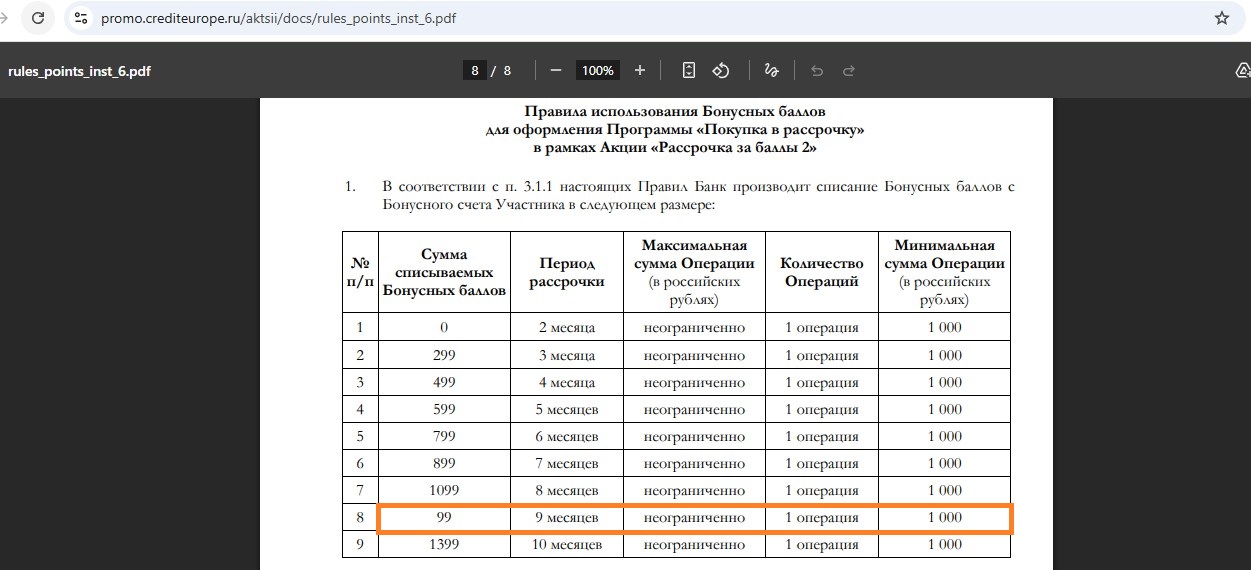Screen dimensions: 1251x570
Task: Click the fit to page icon
Action: (x=689, y=70)
